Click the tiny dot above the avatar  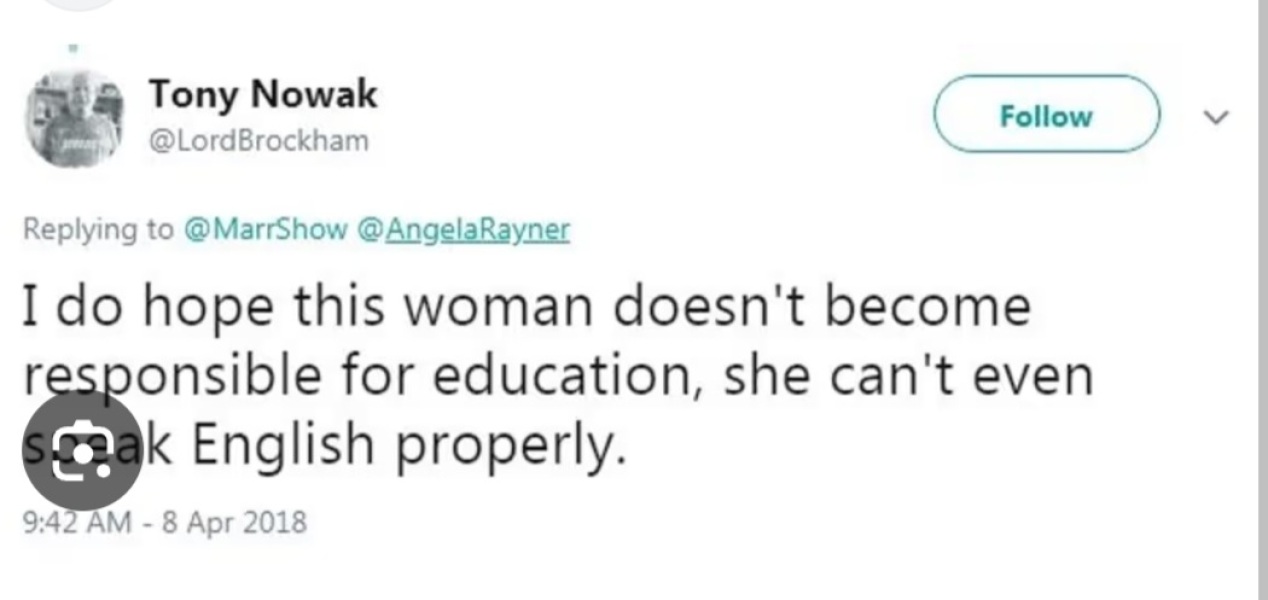[73, 46]
